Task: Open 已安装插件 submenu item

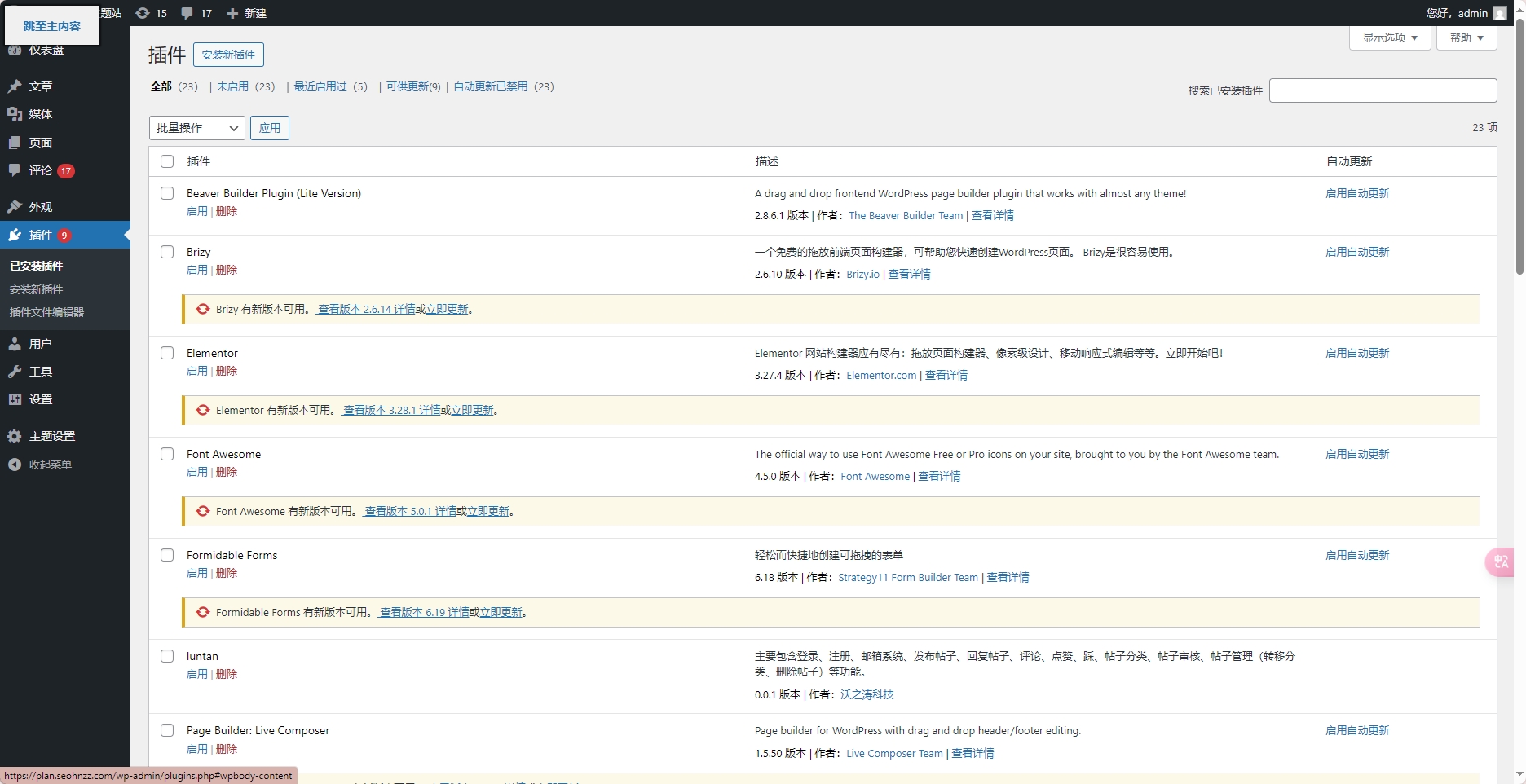Action: coord(36,266)
